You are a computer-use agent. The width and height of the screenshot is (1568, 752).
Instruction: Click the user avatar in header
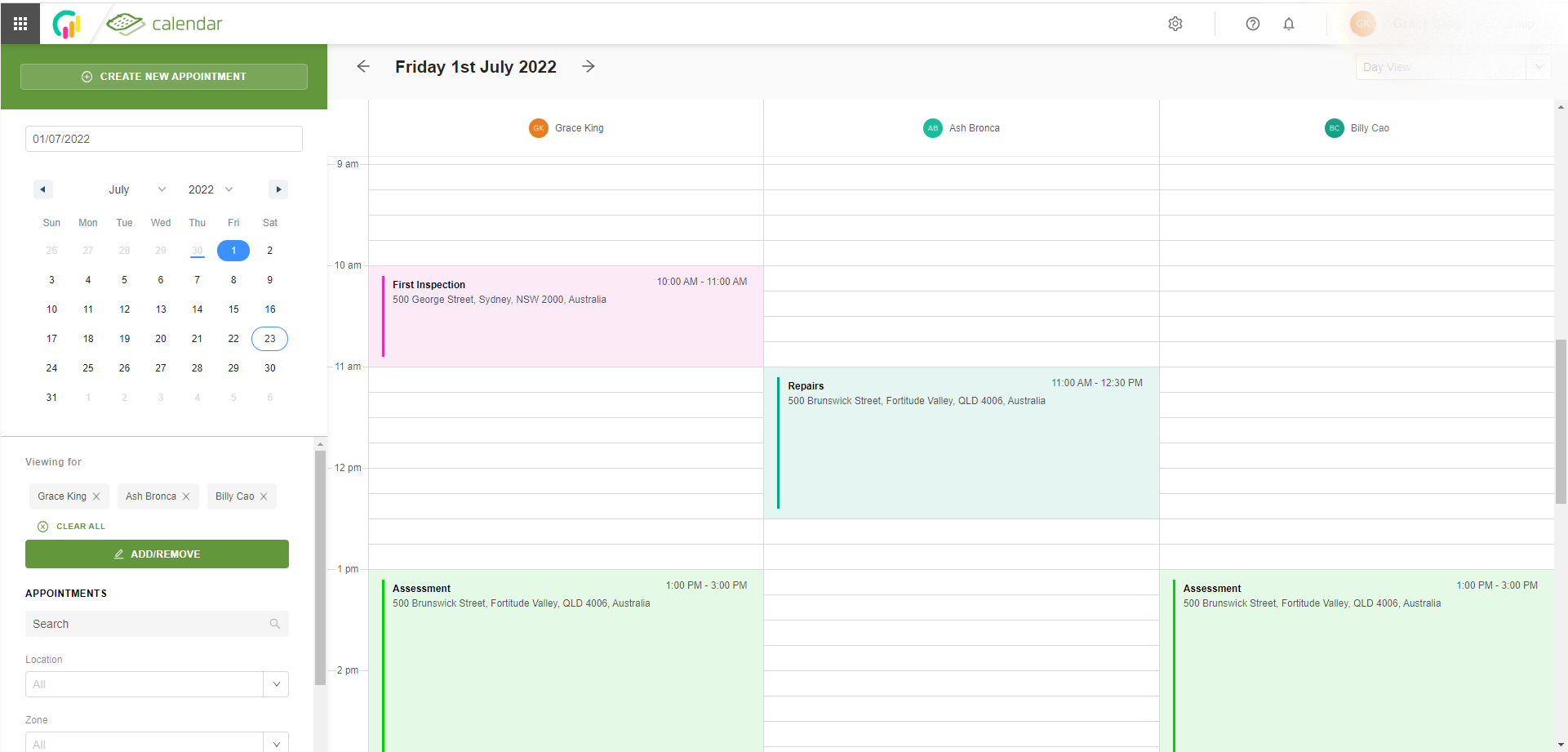tap(1362, 24)
